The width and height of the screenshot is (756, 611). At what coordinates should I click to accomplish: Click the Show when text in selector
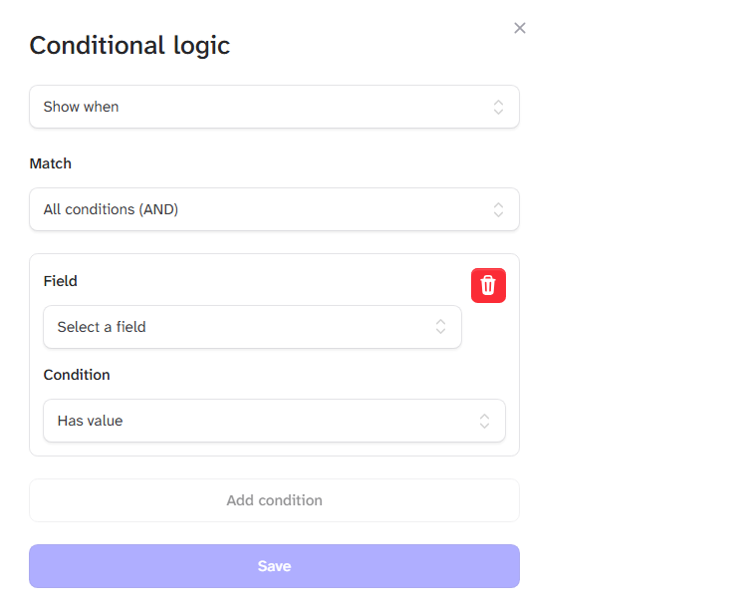pyautogui.click(x=81, y=107)
